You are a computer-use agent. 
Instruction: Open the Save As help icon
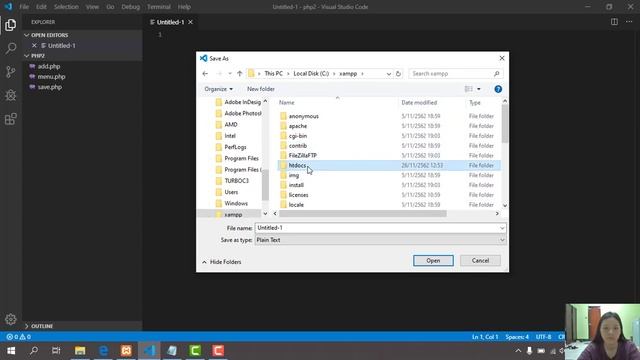pos(498,89)
